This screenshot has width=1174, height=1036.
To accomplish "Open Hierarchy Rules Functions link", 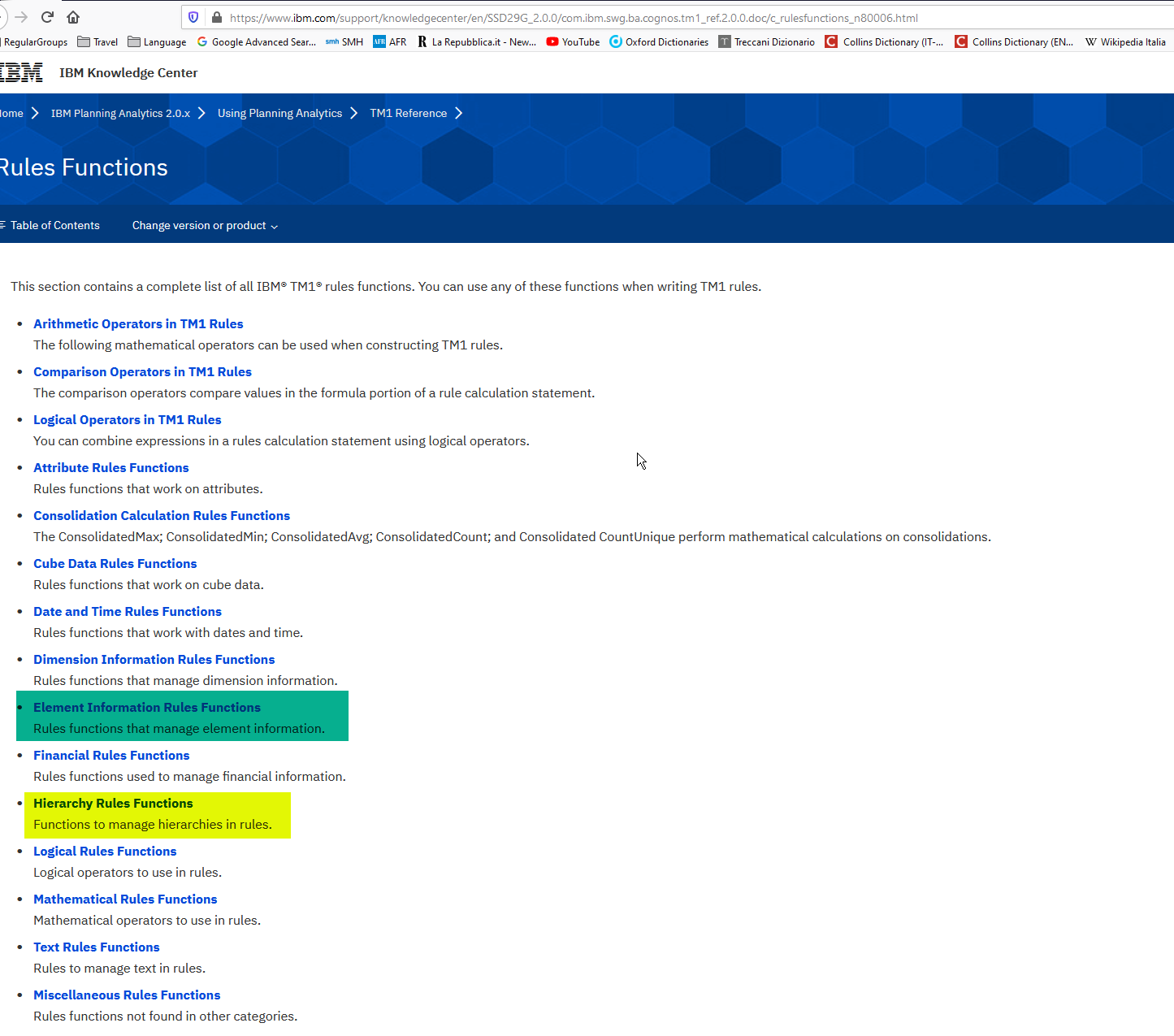I will tap(113, 803).
